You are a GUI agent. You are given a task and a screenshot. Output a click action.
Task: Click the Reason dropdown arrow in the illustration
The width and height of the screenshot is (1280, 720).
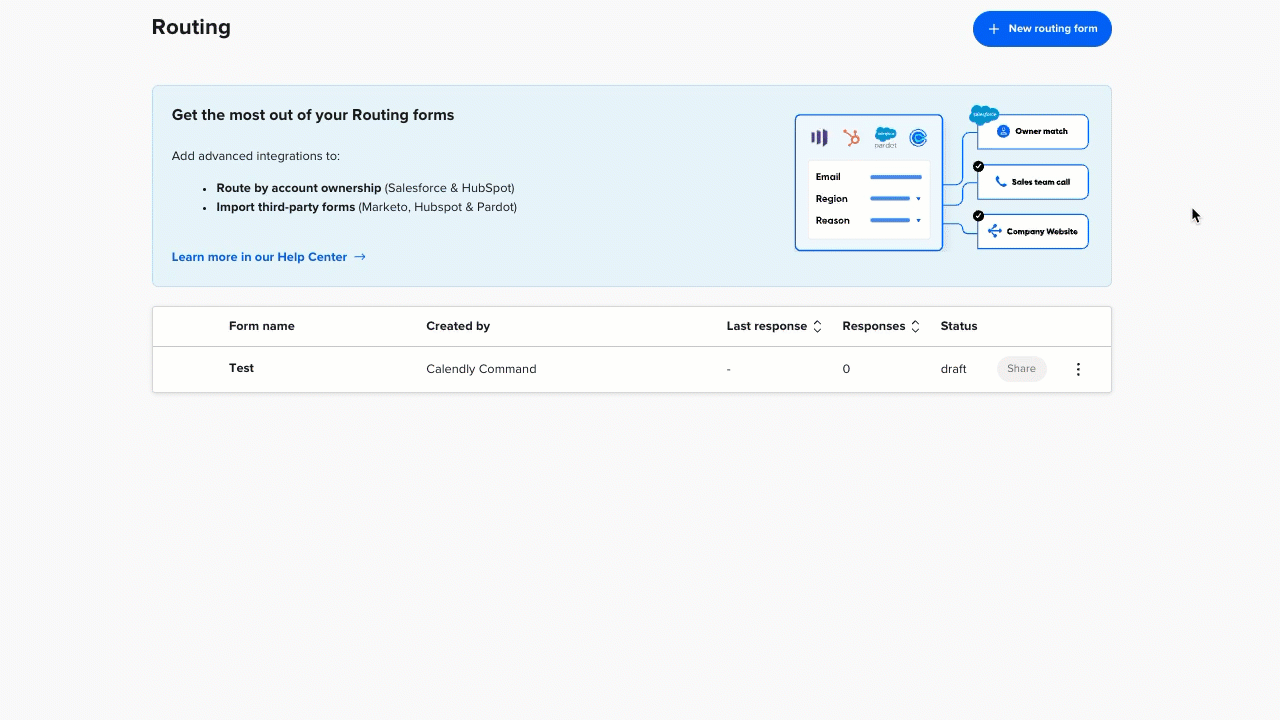918,221
